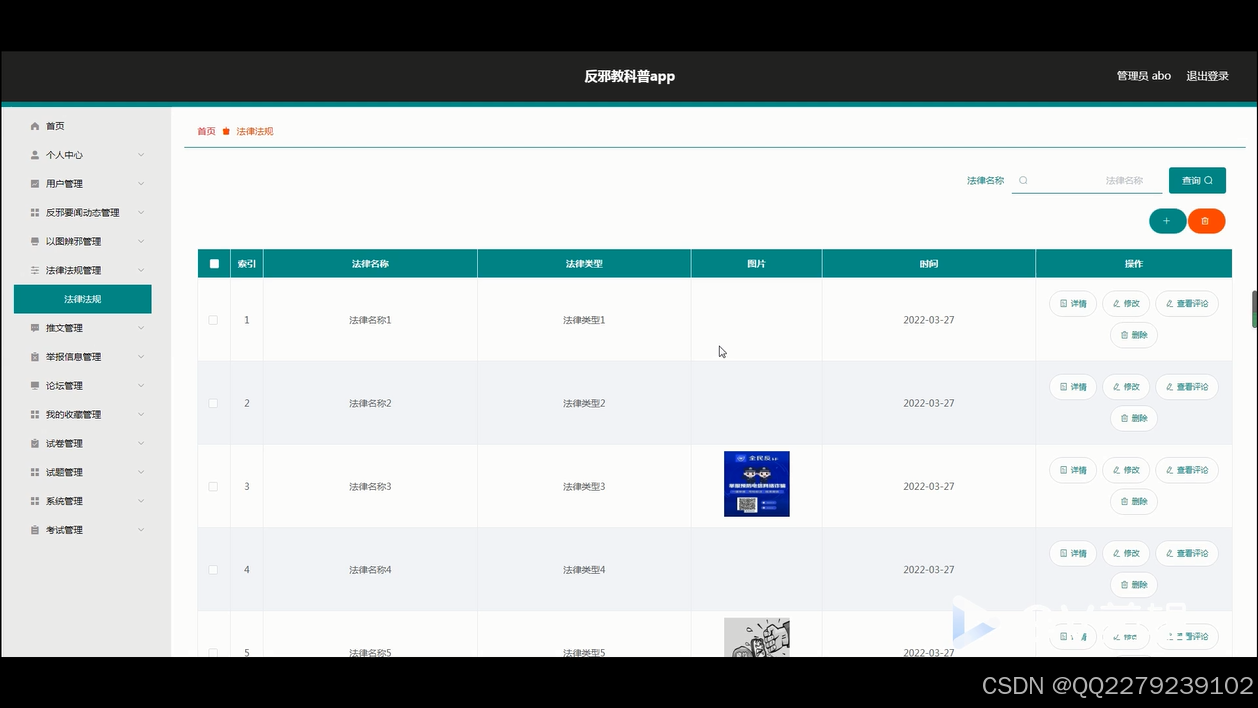Screen dimensions: 1258x708
Task: Click the orange trash icon above the table
Action: (x=1207, y=220)
